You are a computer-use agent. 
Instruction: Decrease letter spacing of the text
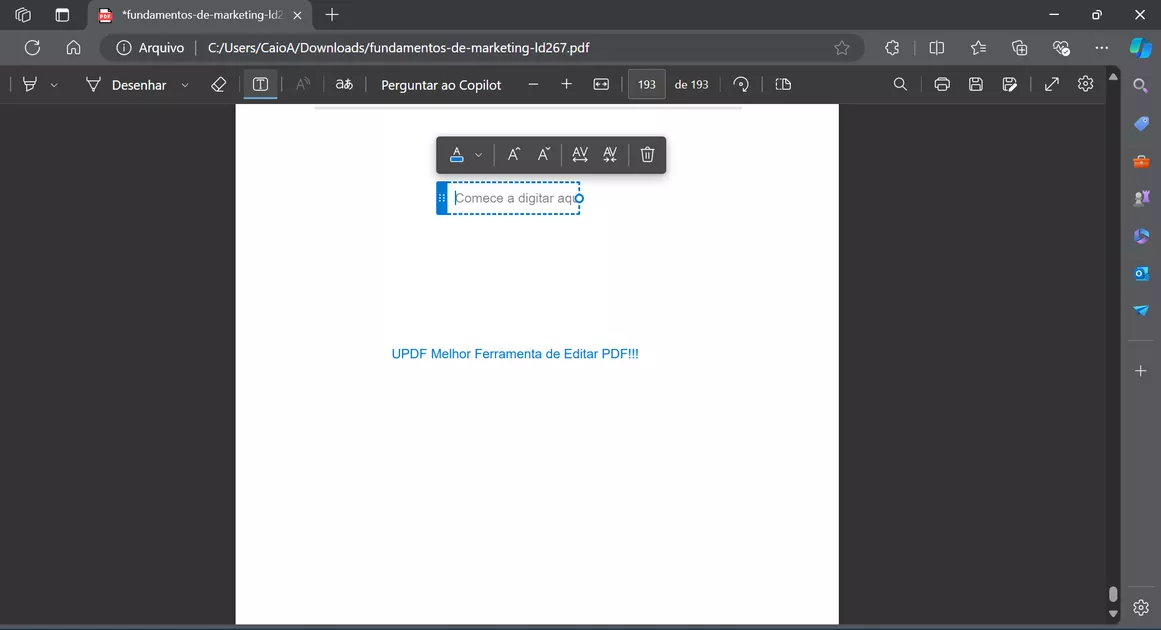610,154
